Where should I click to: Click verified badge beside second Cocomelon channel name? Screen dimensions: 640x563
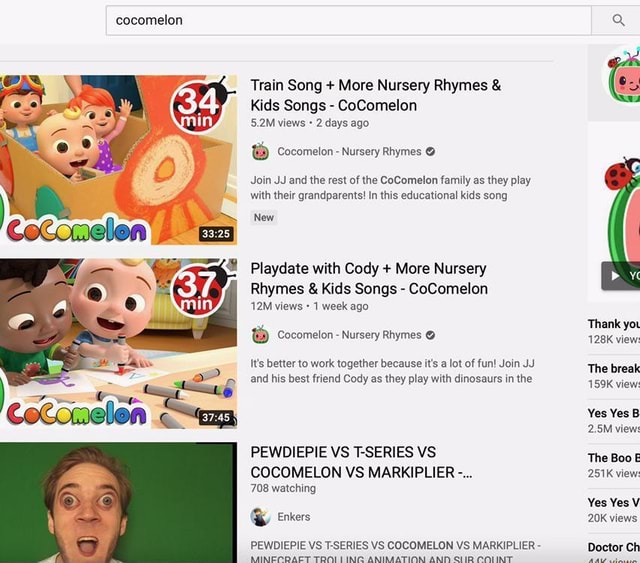point(430,335)
